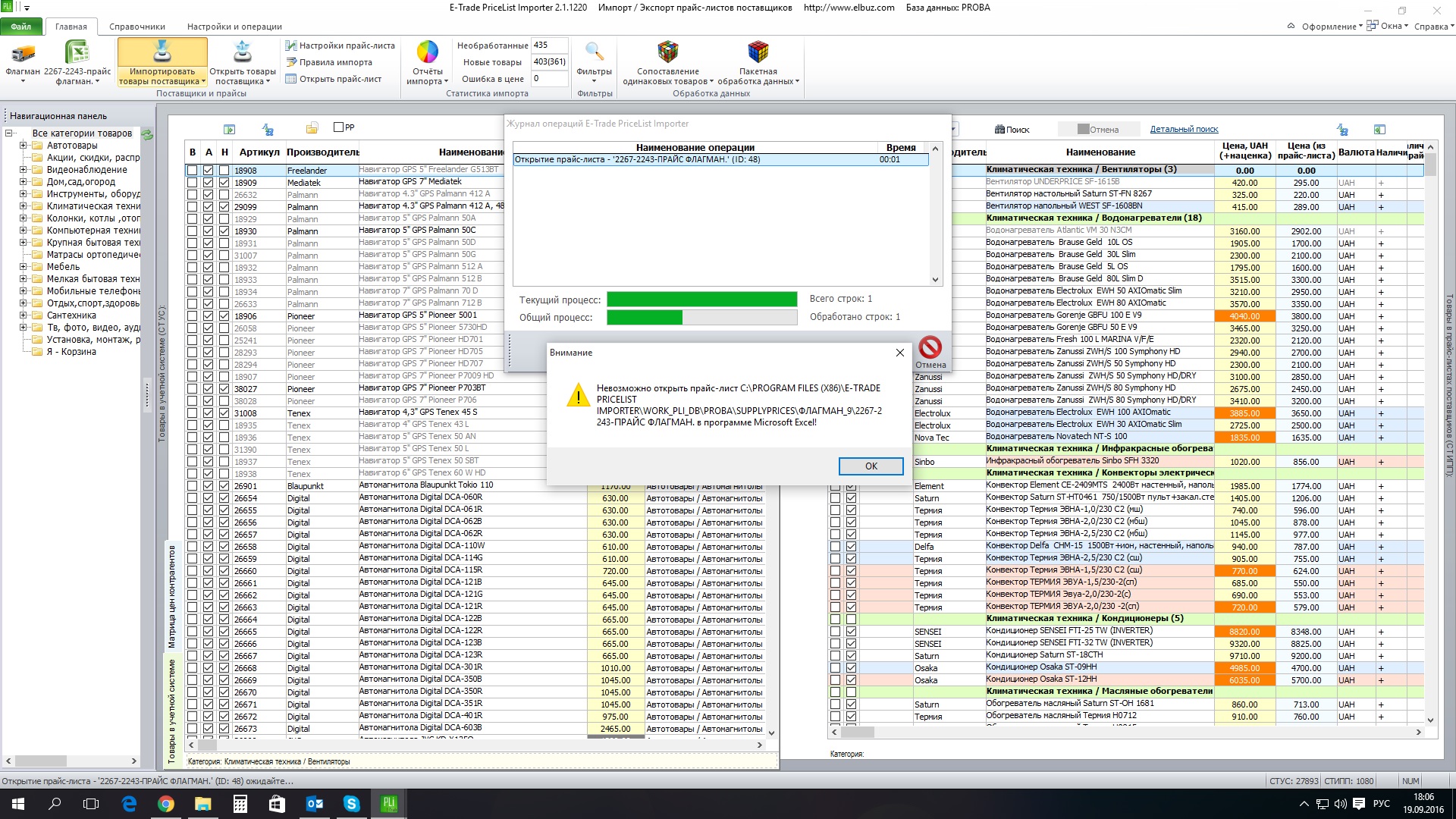Select vertical tab Матрица цен контрагентов
1456x819 pixels.
pyautogui.click(x=172, y=596)
